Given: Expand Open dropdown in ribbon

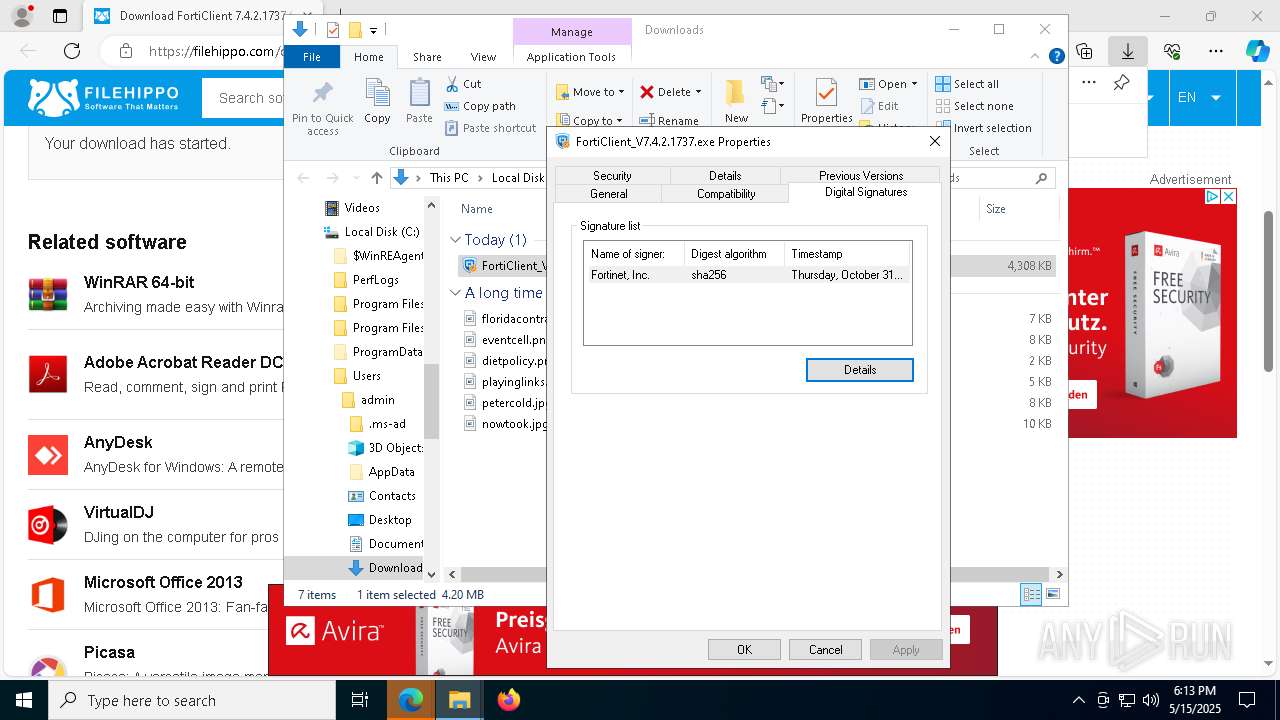Looking at the screenshot, I should coord(888,84).
